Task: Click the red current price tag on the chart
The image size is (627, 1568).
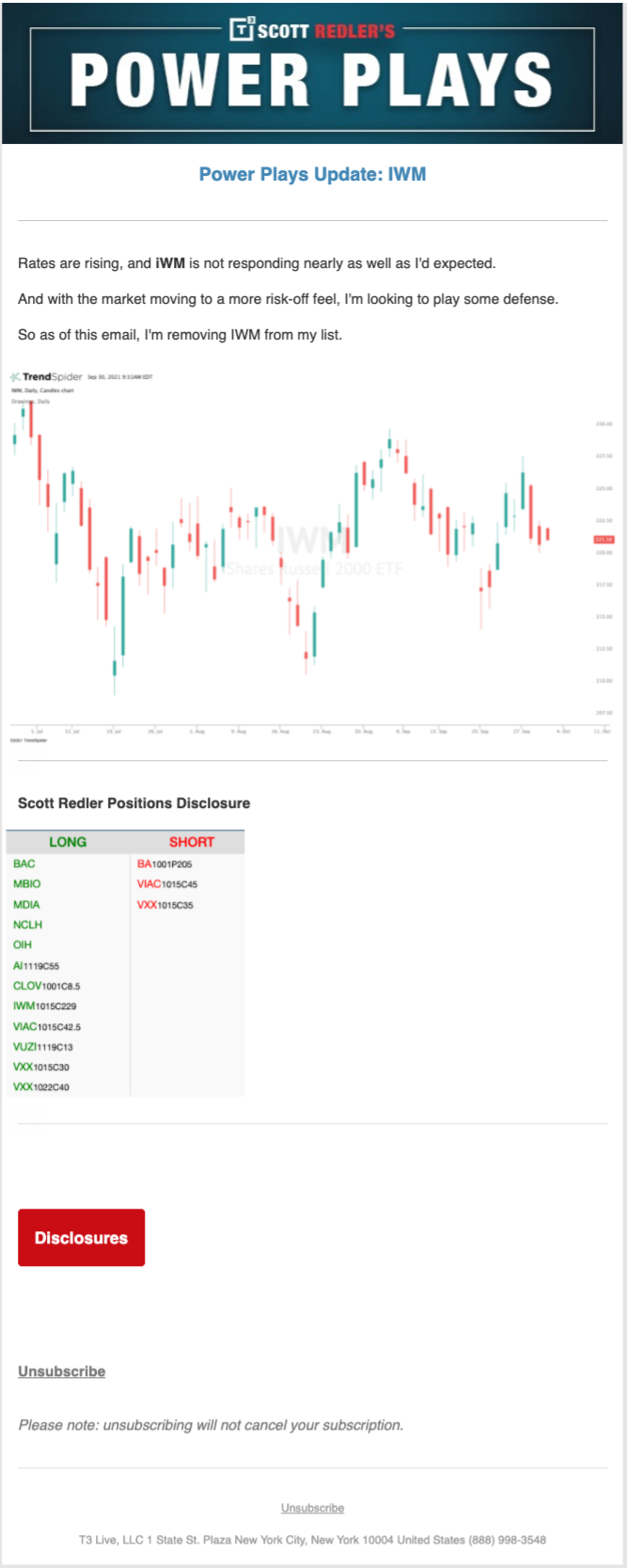Action: (603, 539)
